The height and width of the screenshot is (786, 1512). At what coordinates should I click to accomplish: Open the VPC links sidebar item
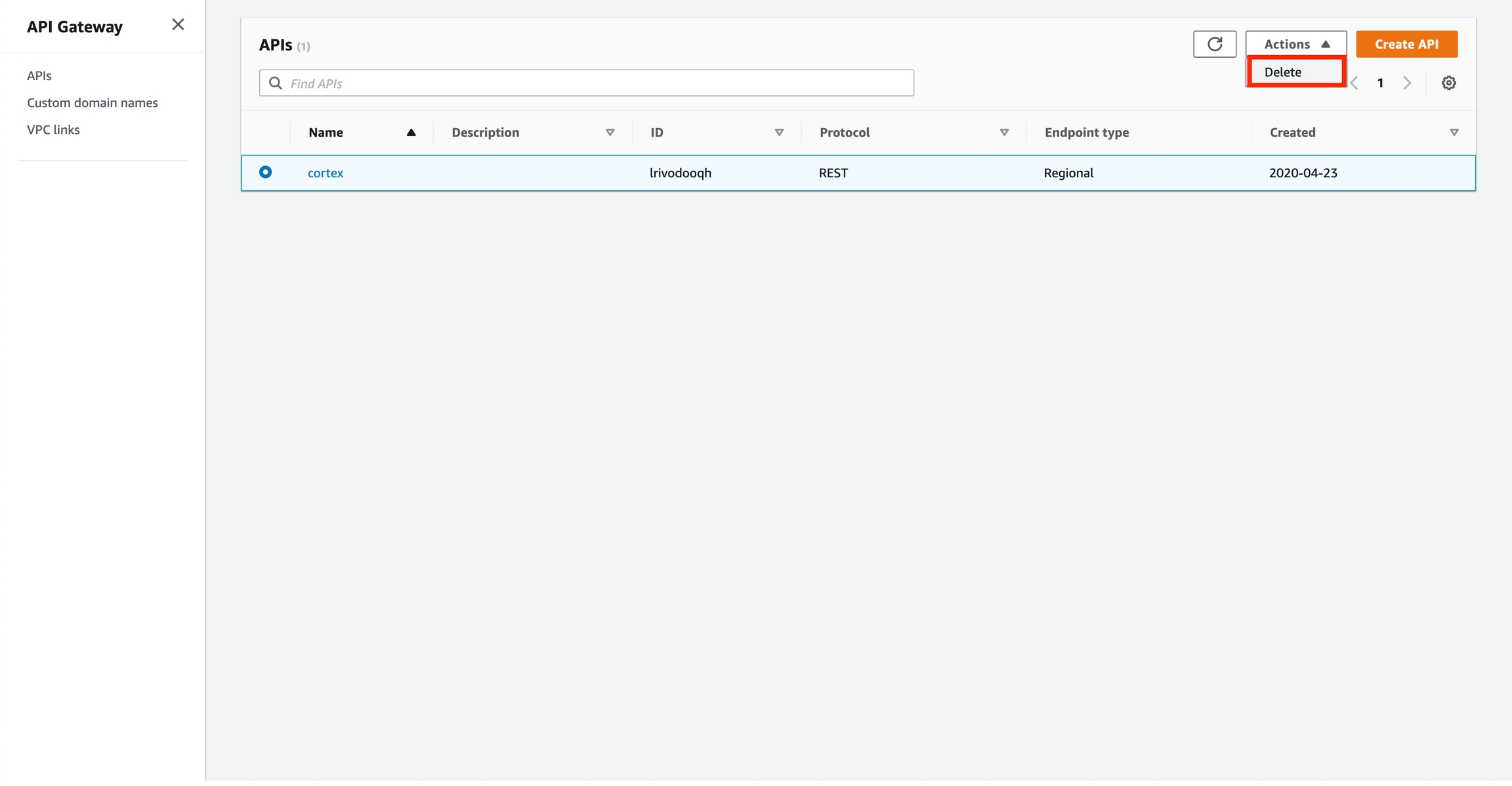click(x=53, y=129)
